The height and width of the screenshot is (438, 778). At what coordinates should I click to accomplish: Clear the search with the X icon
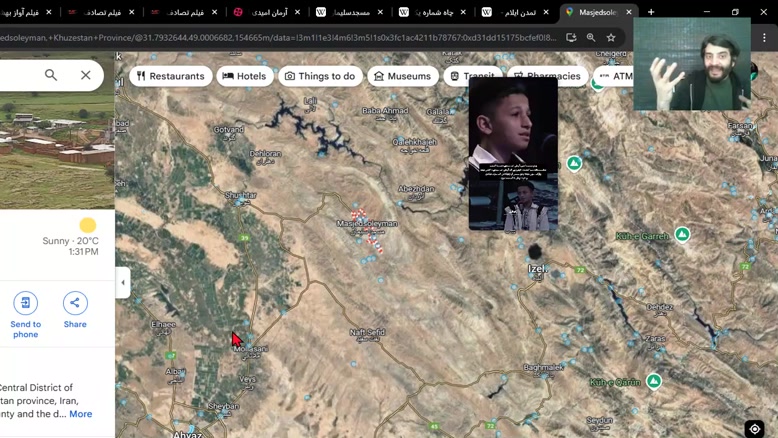[85, 75]
